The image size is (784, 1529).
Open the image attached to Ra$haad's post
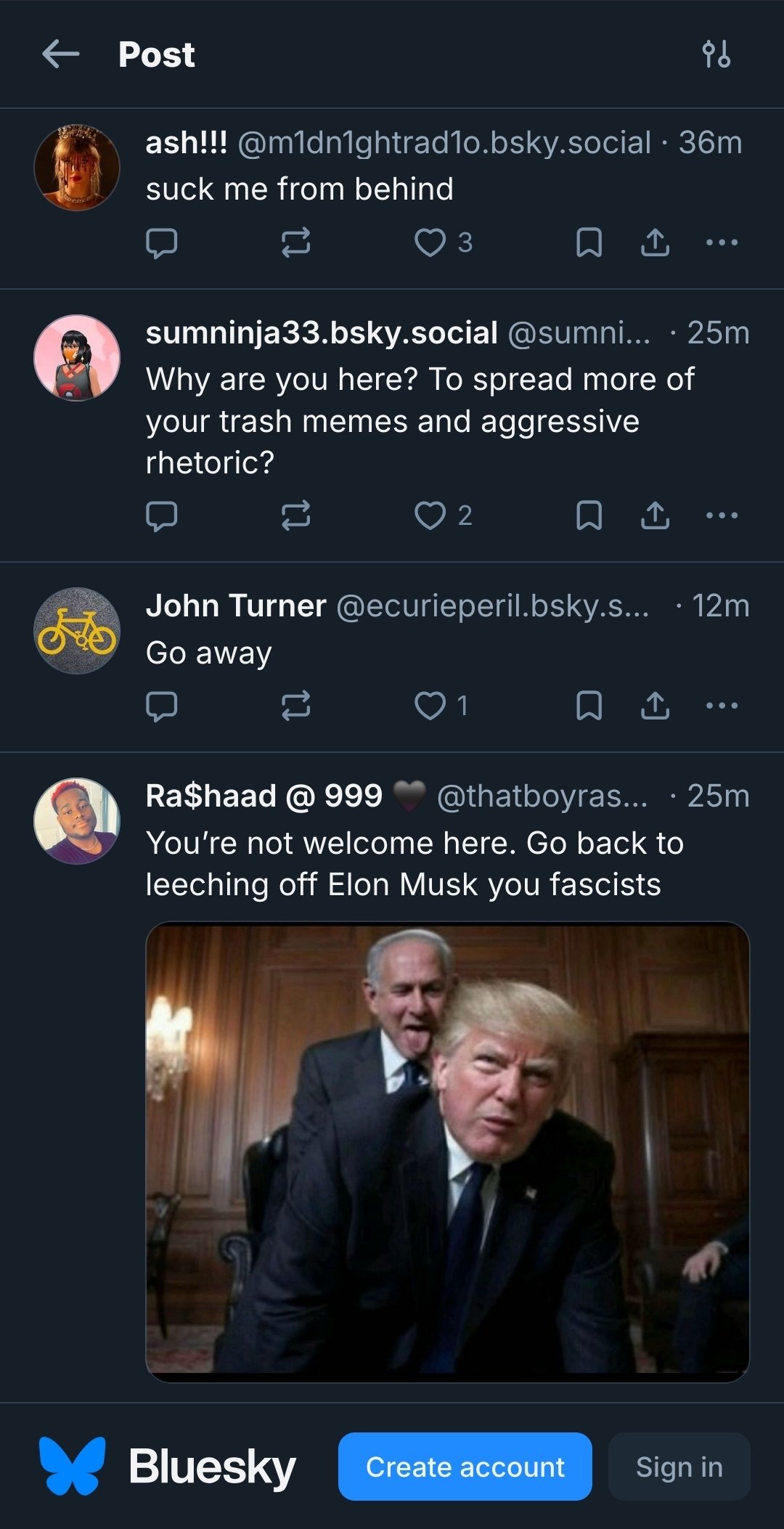click(447, 1151)
